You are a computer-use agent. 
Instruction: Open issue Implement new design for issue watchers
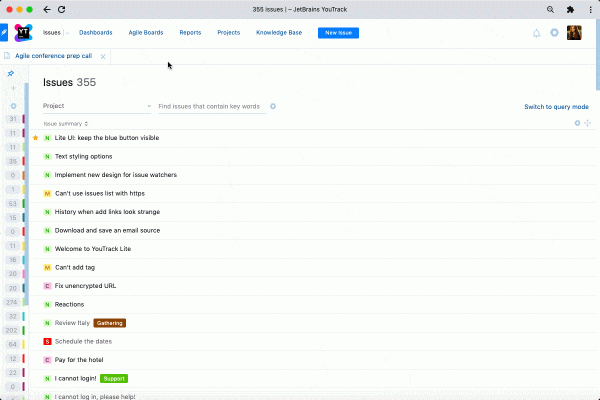pyautogui.click(x=116, y=175)
